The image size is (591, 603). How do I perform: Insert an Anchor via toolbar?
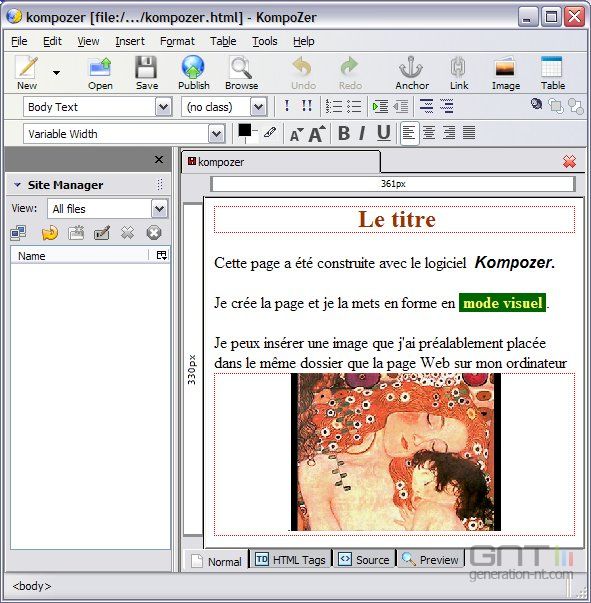[x=412, y=73]
